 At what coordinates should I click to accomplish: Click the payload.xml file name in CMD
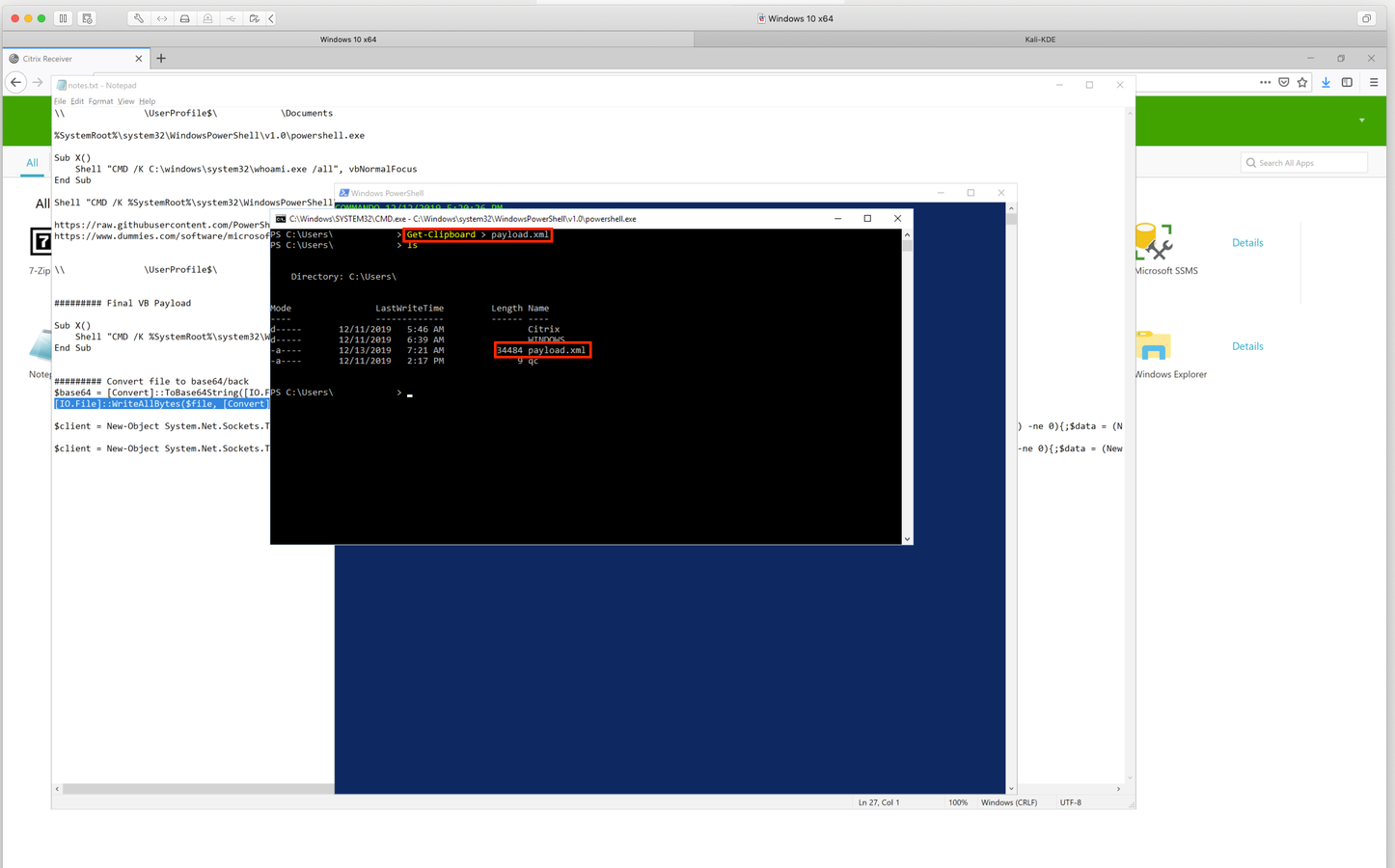[x=557, y=350]
